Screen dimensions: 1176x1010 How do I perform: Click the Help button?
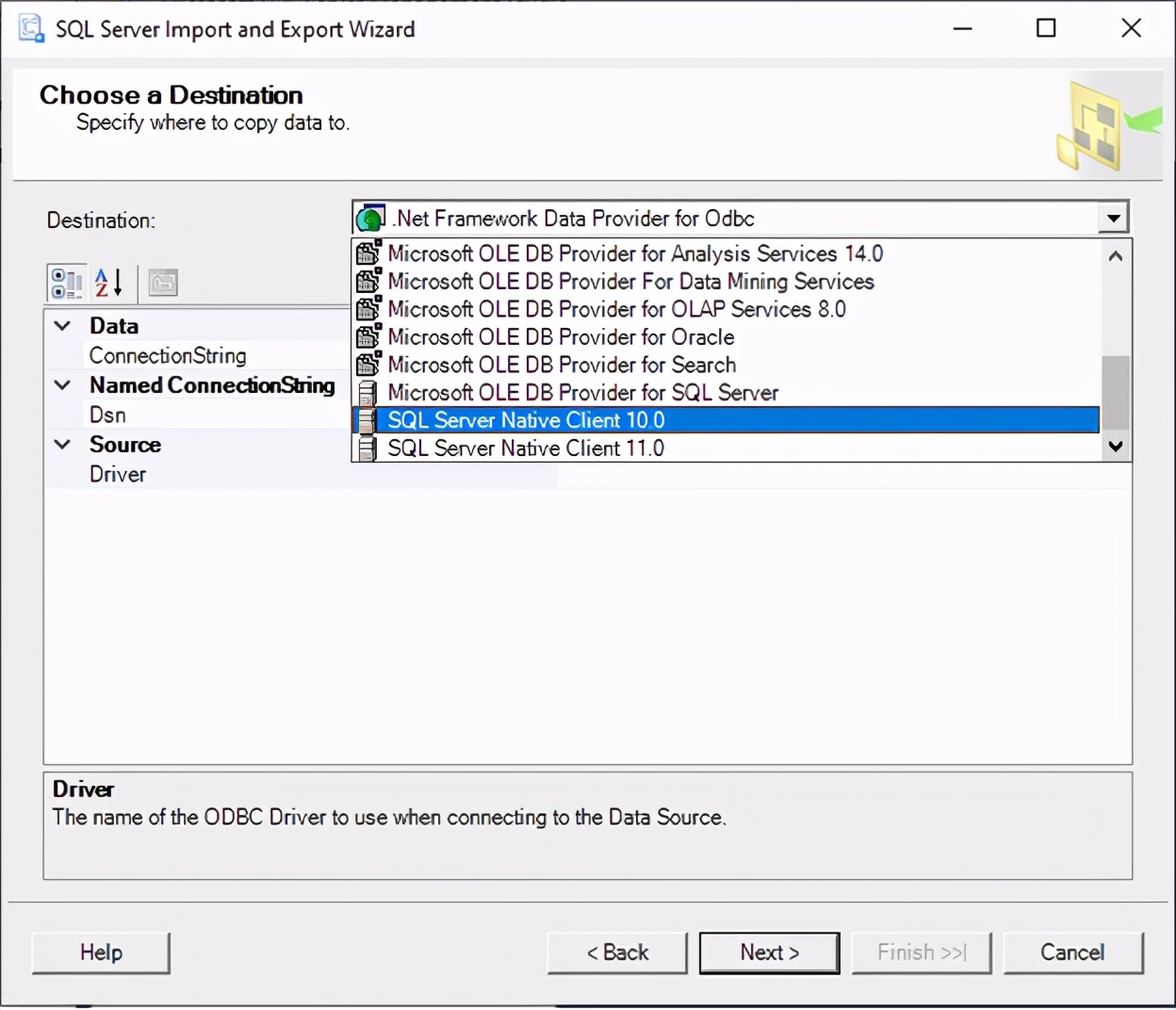[101, 953]
